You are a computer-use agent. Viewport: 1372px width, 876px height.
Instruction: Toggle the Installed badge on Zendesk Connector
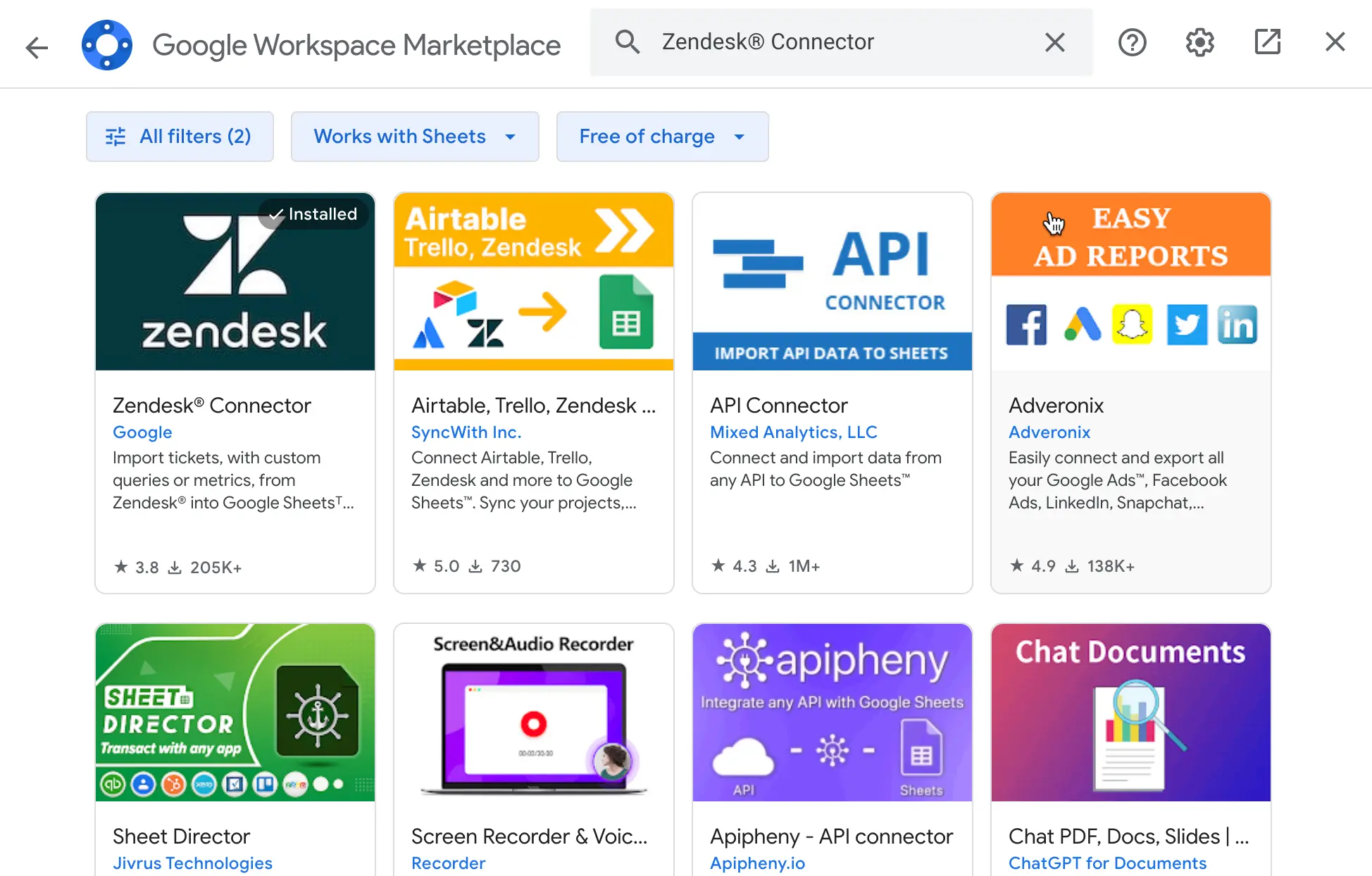313,214
